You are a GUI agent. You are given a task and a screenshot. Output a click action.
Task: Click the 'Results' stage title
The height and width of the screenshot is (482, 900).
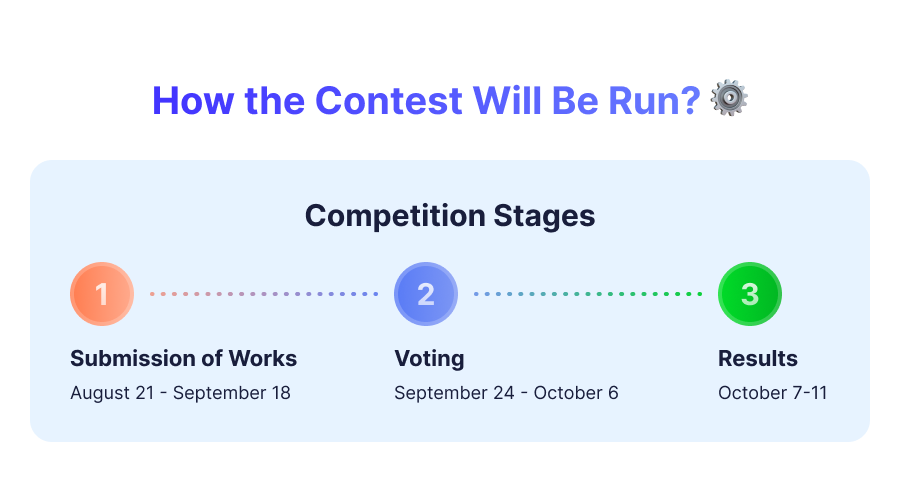pyautogui.click(x=758, y=359)
